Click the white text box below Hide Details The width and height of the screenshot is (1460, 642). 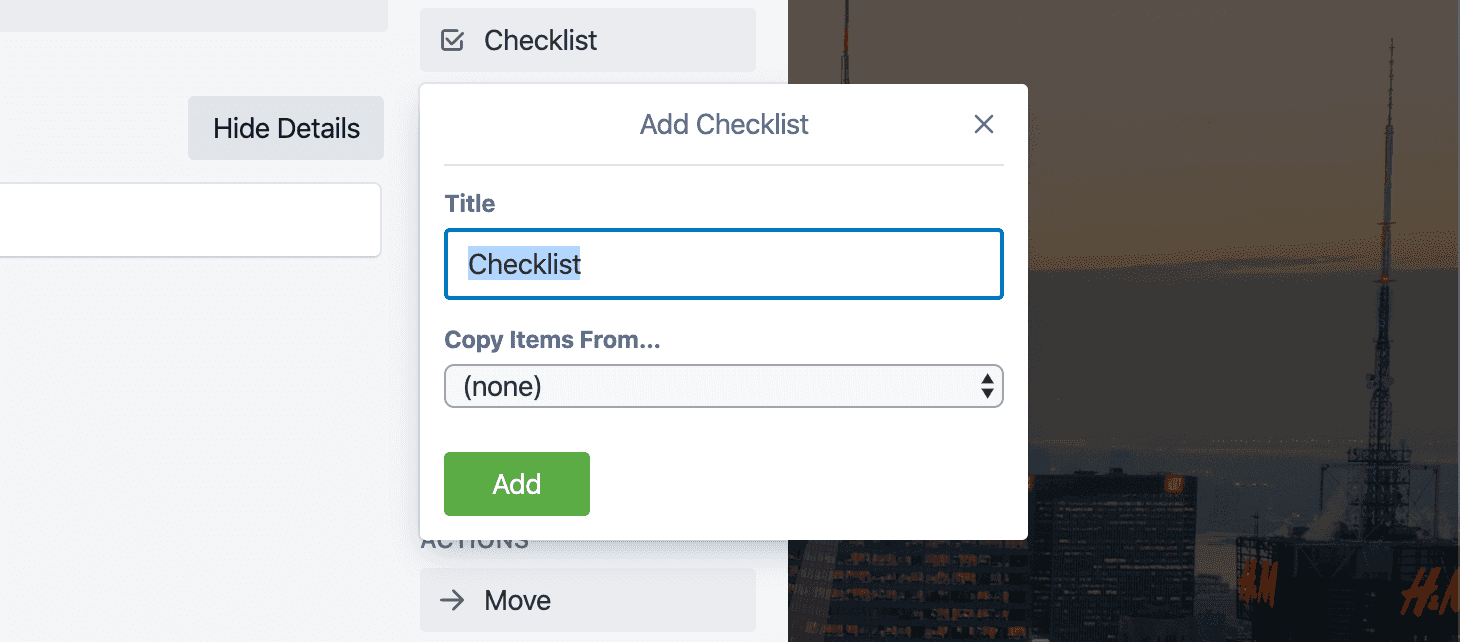point(190,219)
